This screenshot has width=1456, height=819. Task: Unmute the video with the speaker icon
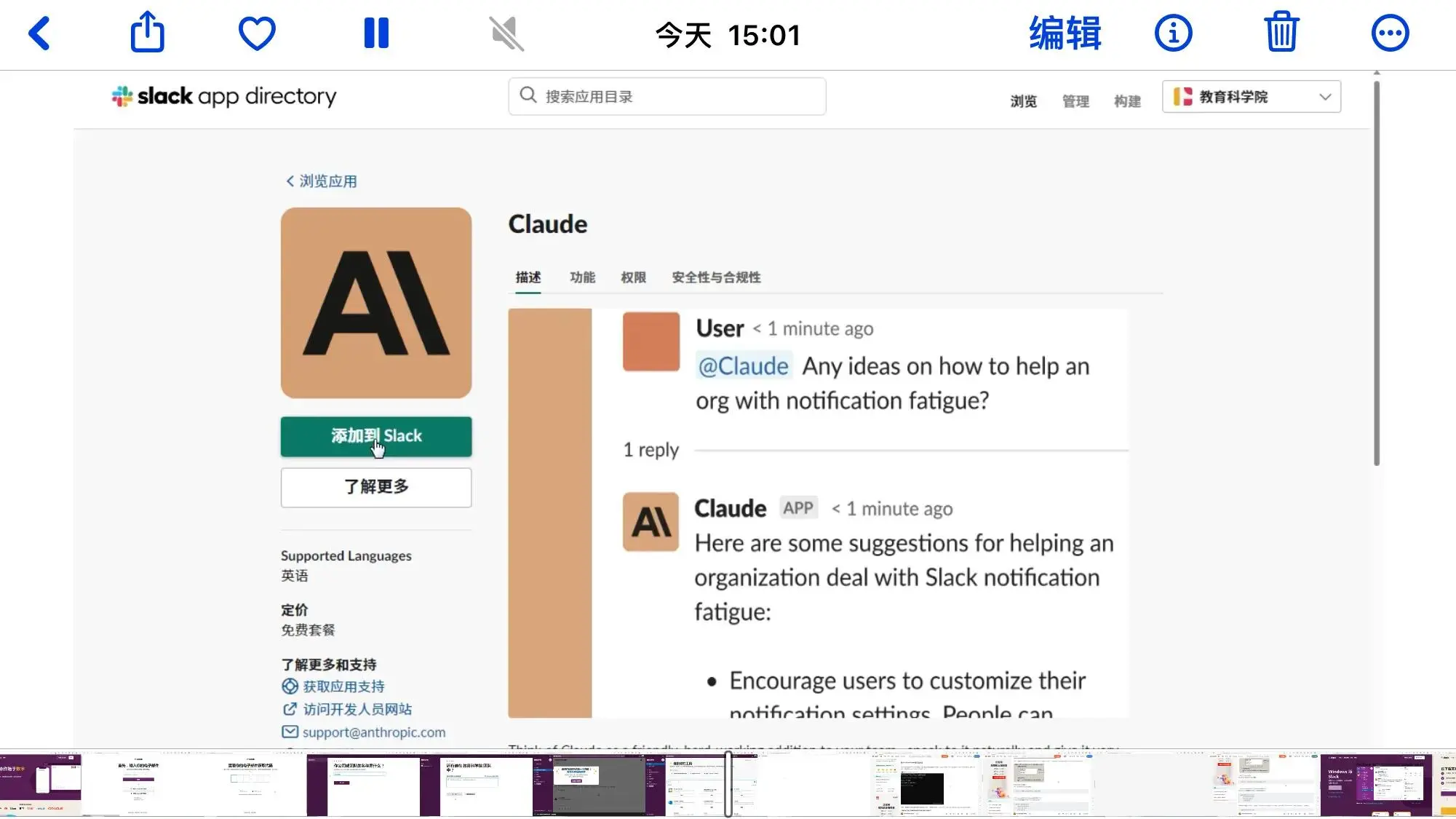tap(506, 34)
